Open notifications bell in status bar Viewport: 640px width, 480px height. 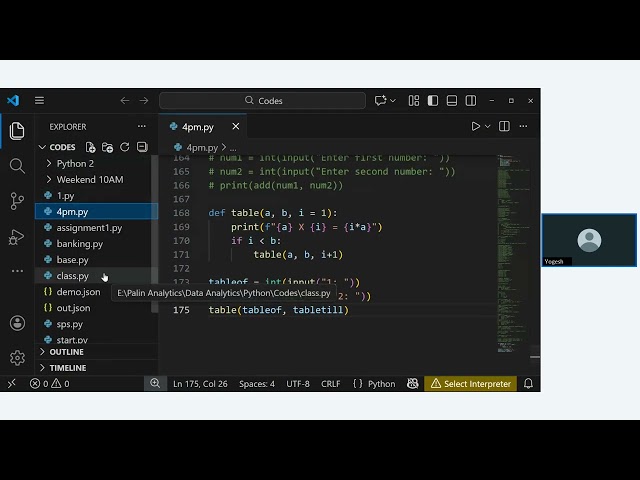coord(528,383)
